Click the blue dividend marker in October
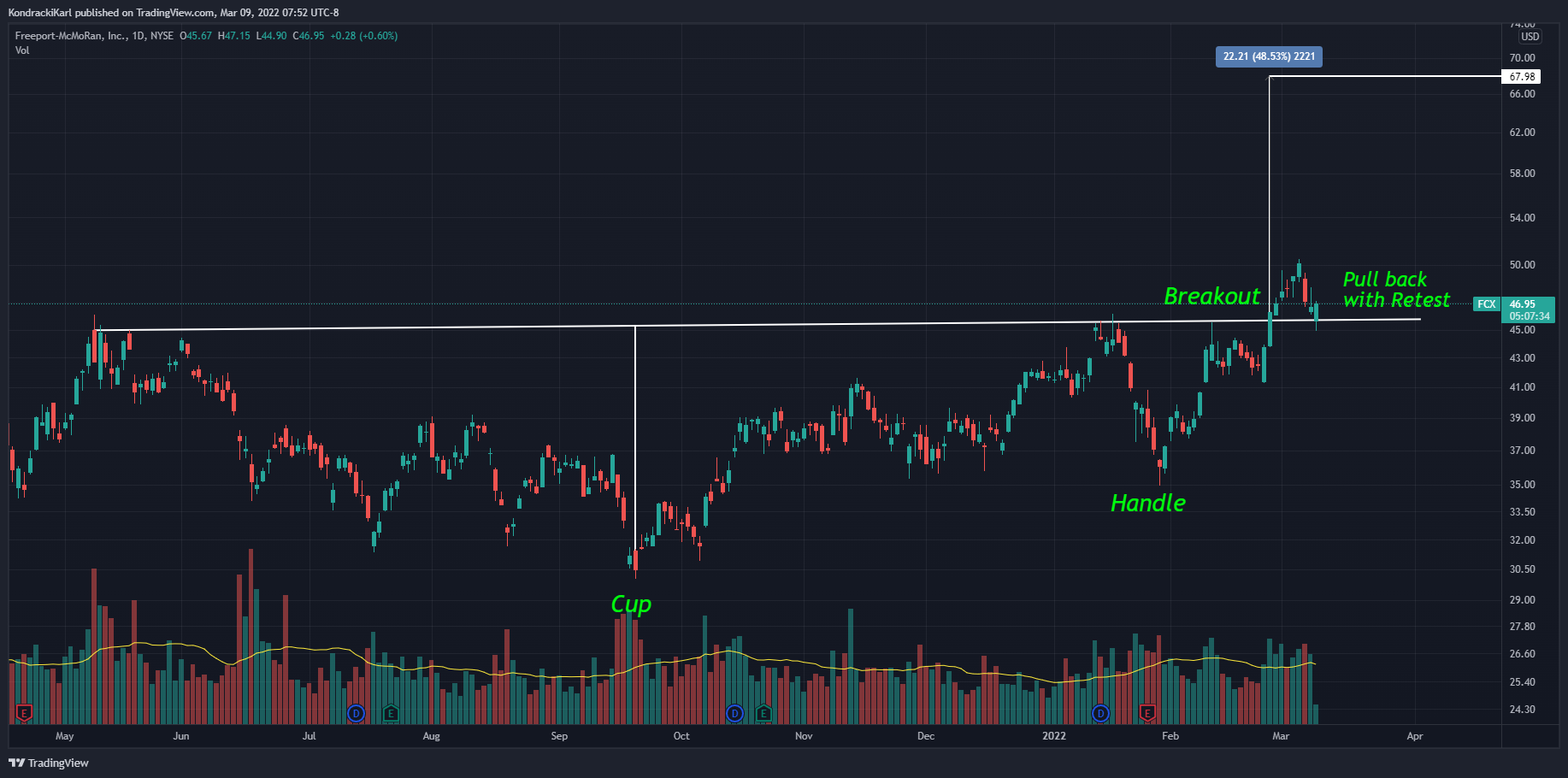 click(x=734, y=713)
